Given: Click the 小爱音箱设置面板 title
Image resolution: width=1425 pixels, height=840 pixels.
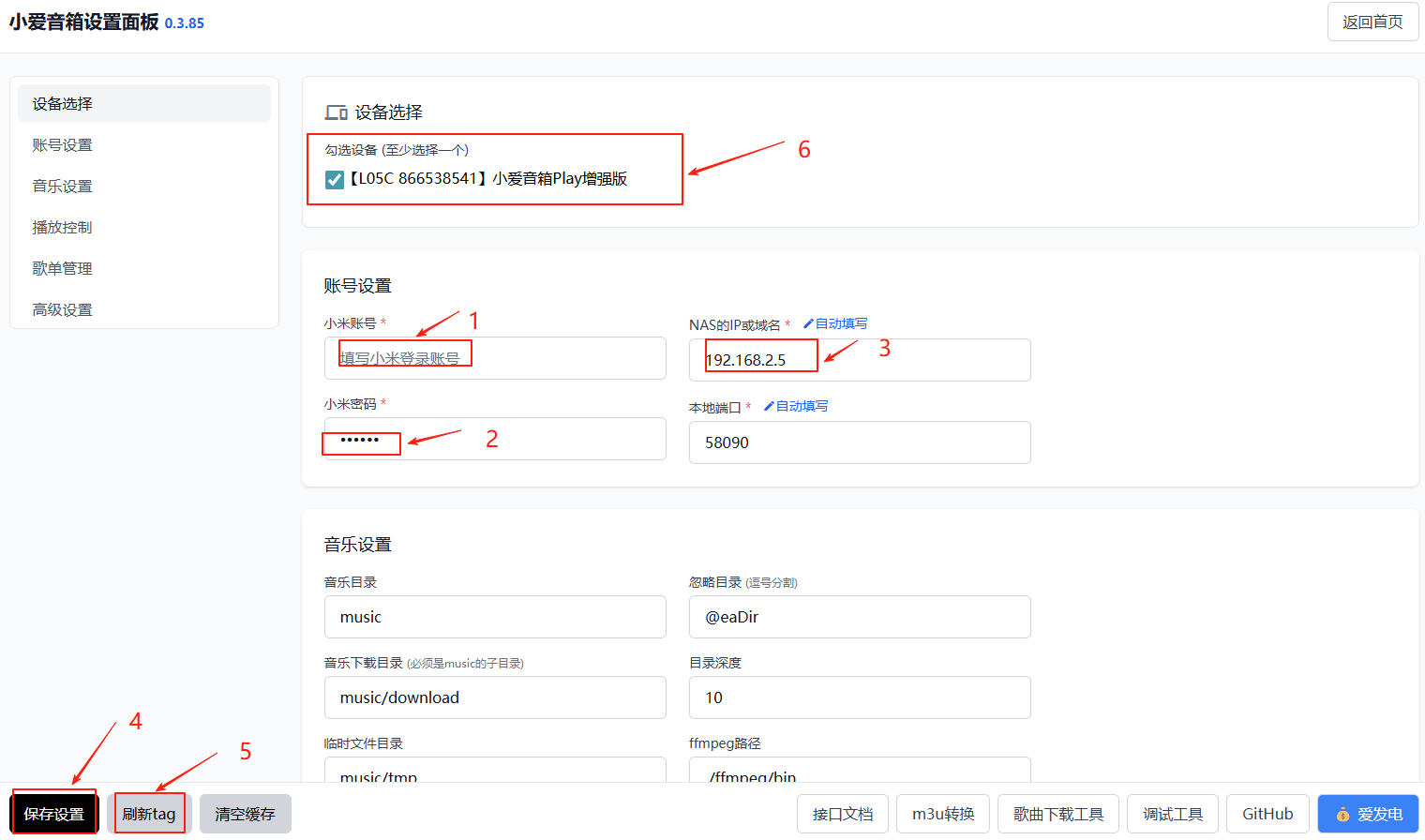Looking at the screenshot, I should (84, 22).
